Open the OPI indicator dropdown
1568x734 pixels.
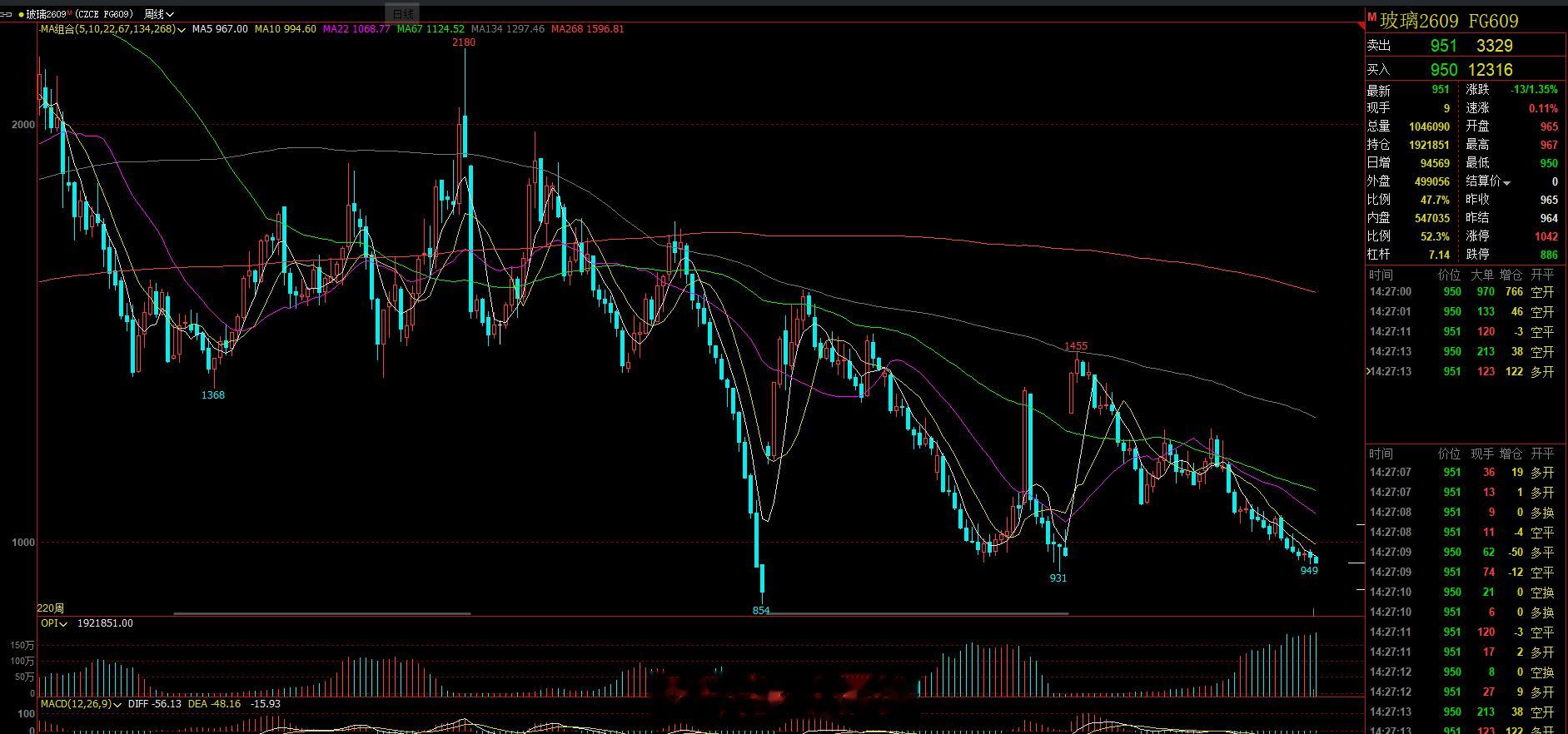coord(64,623)
